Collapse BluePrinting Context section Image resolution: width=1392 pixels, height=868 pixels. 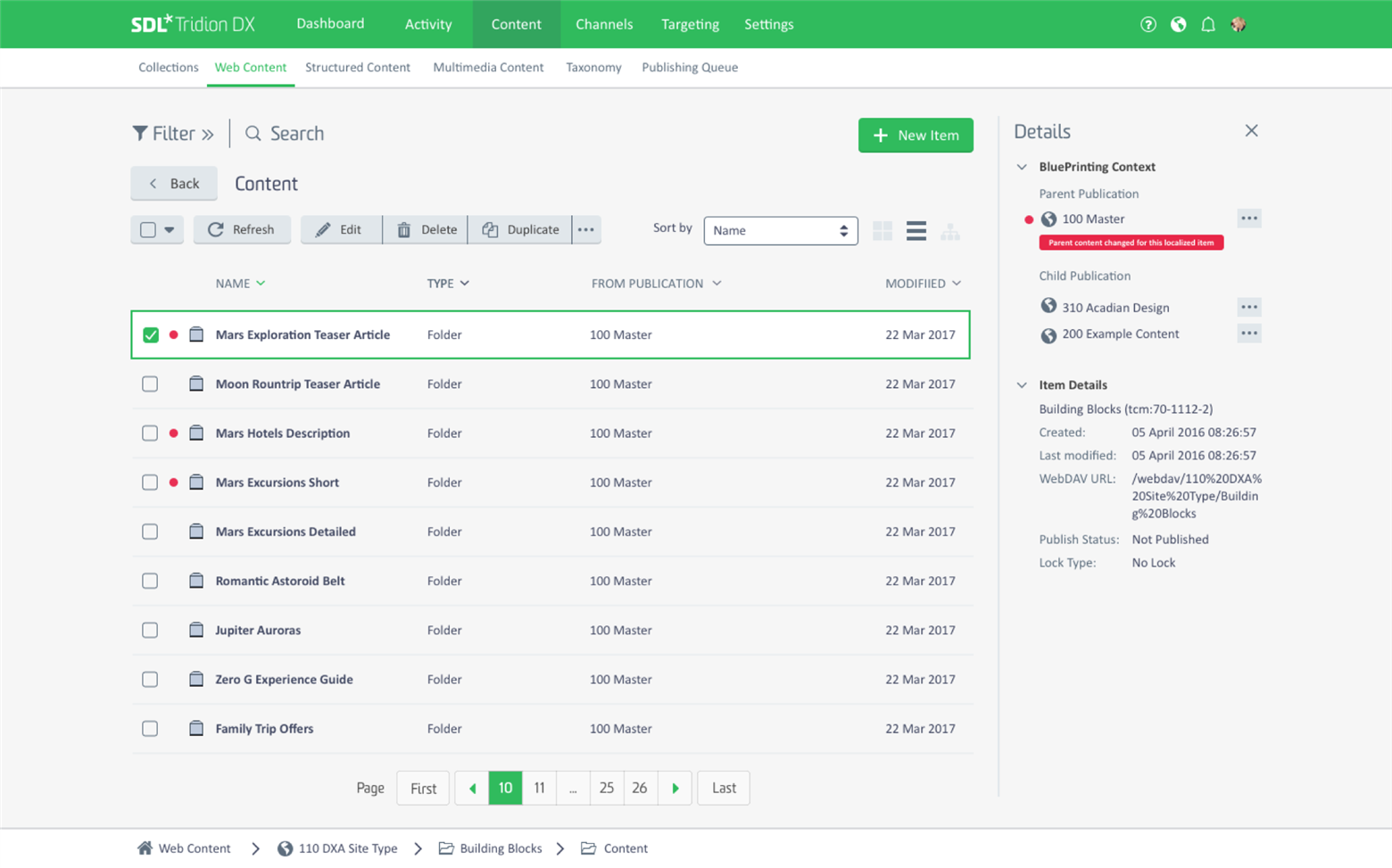tap(1023, 167)
